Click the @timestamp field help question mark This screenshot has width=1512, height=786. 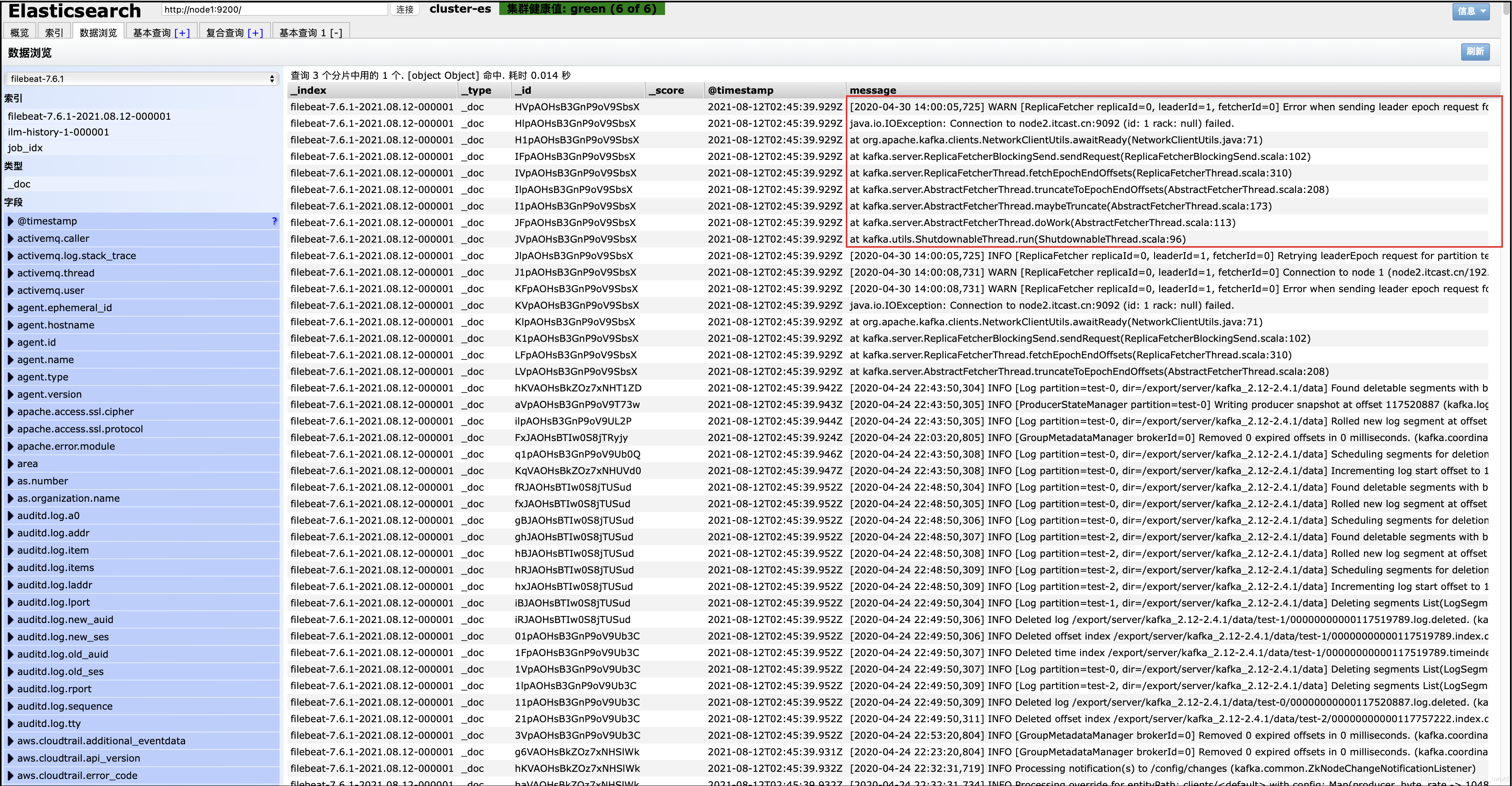[274, 221]
